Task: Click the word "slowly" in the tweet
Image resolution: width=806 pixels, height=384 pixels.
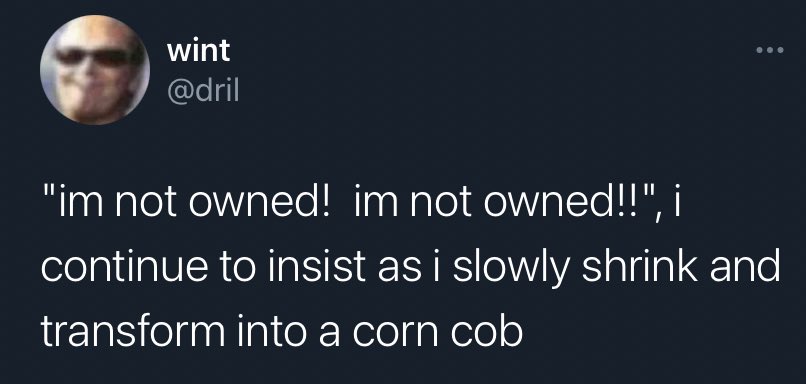Action: tap(506, 270)
